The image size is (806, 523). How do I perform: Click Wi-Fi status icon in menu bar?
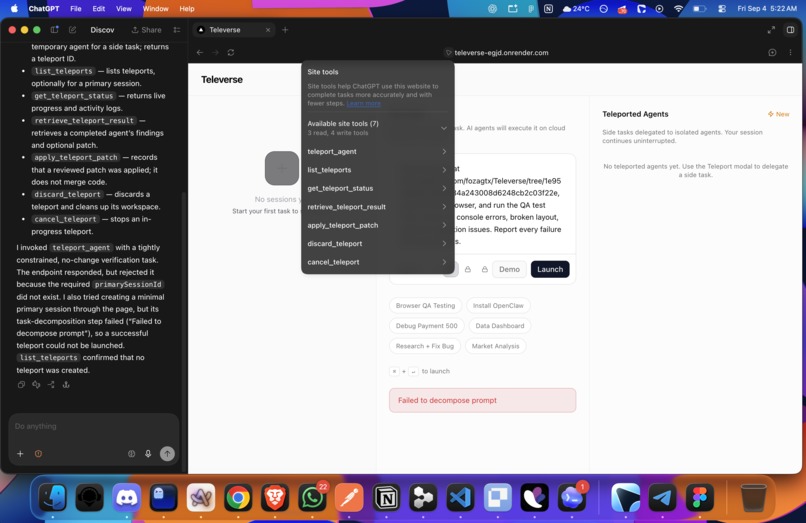(x=679, y=9)
